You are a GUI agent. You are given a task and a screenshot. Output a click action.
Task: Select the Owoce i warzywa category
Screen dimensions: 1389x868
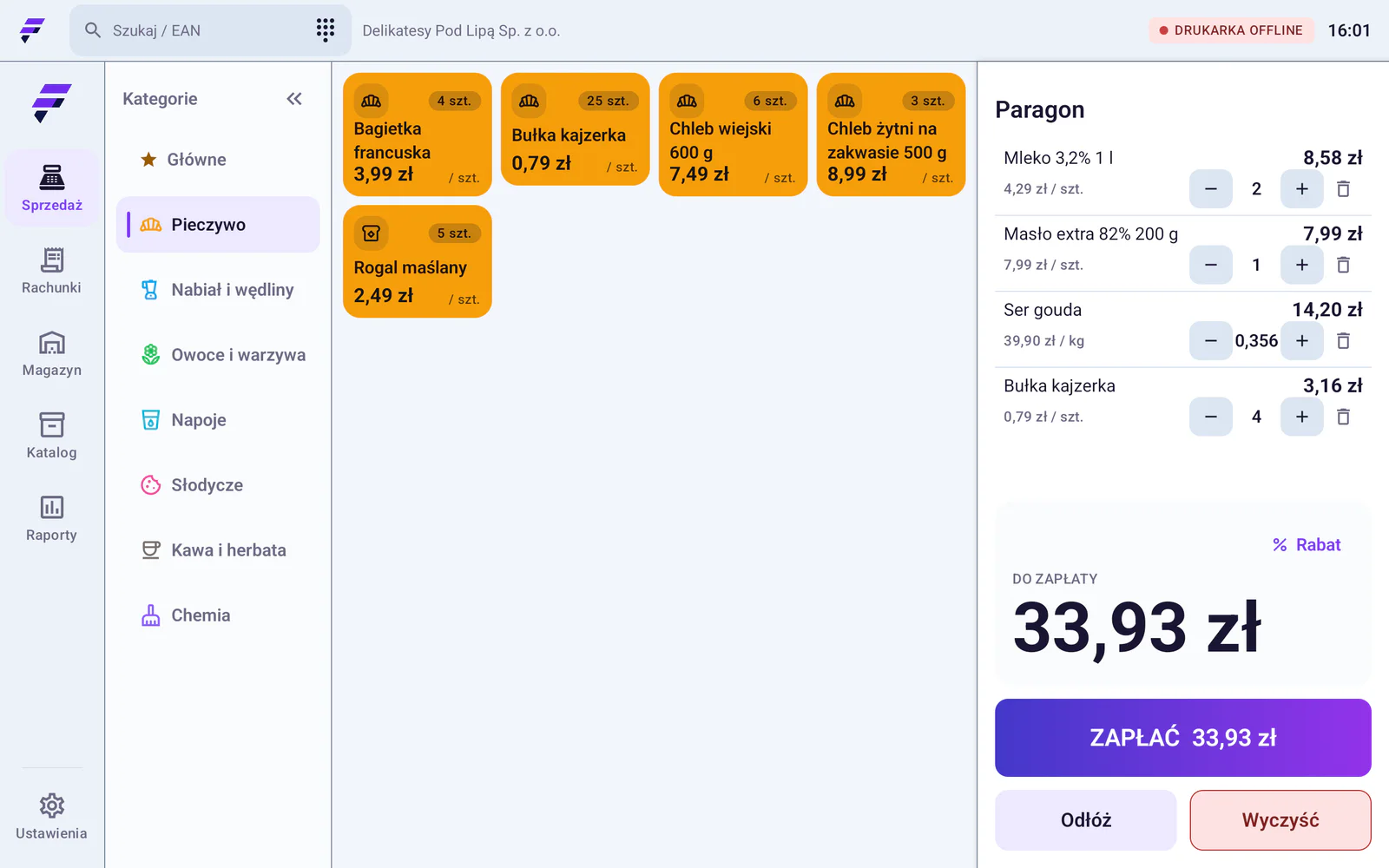click(x=218, y=355)
